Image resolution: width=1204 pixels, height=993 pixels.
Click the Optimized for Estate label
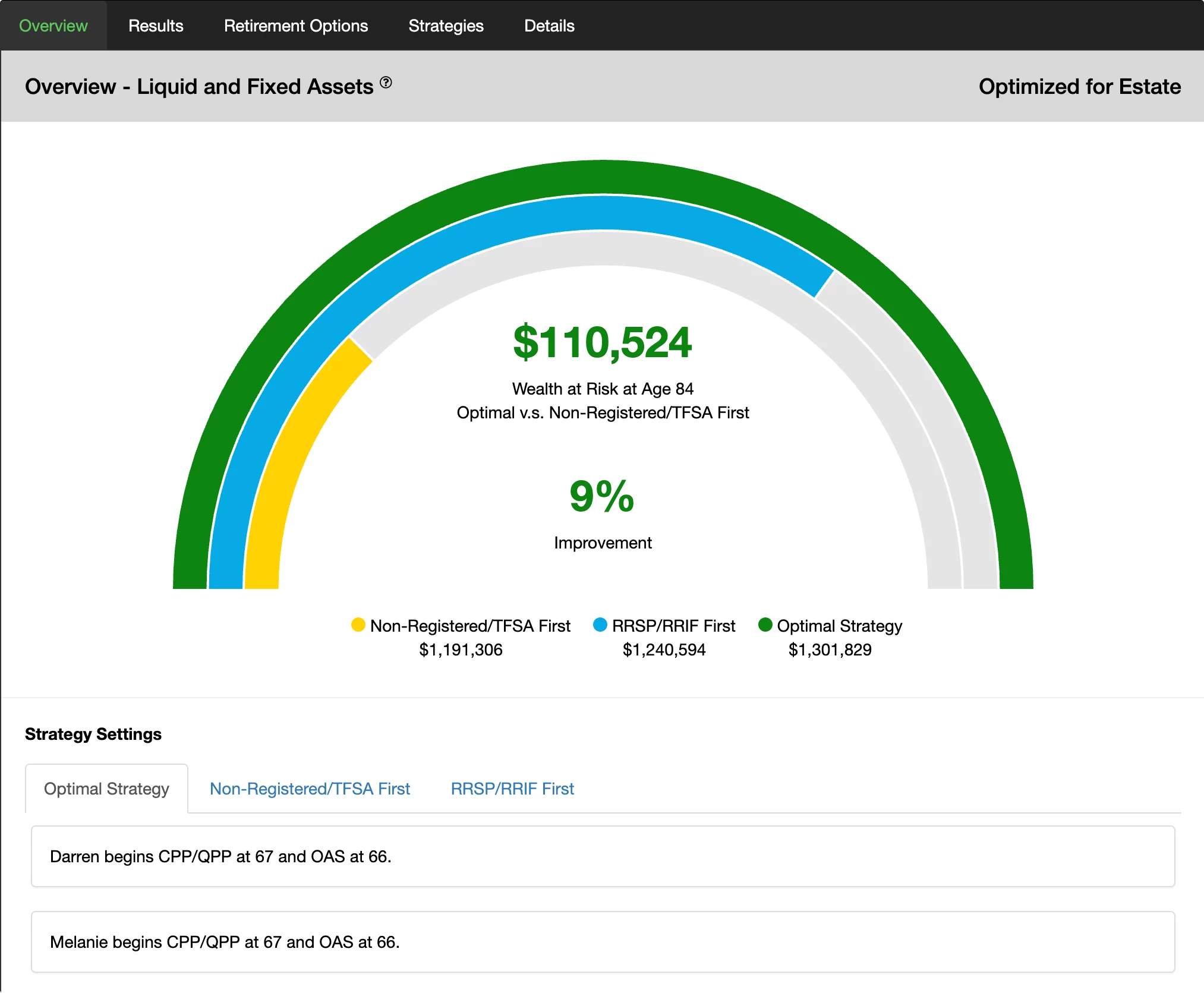pyautogui.click(x=1079, y=87)
